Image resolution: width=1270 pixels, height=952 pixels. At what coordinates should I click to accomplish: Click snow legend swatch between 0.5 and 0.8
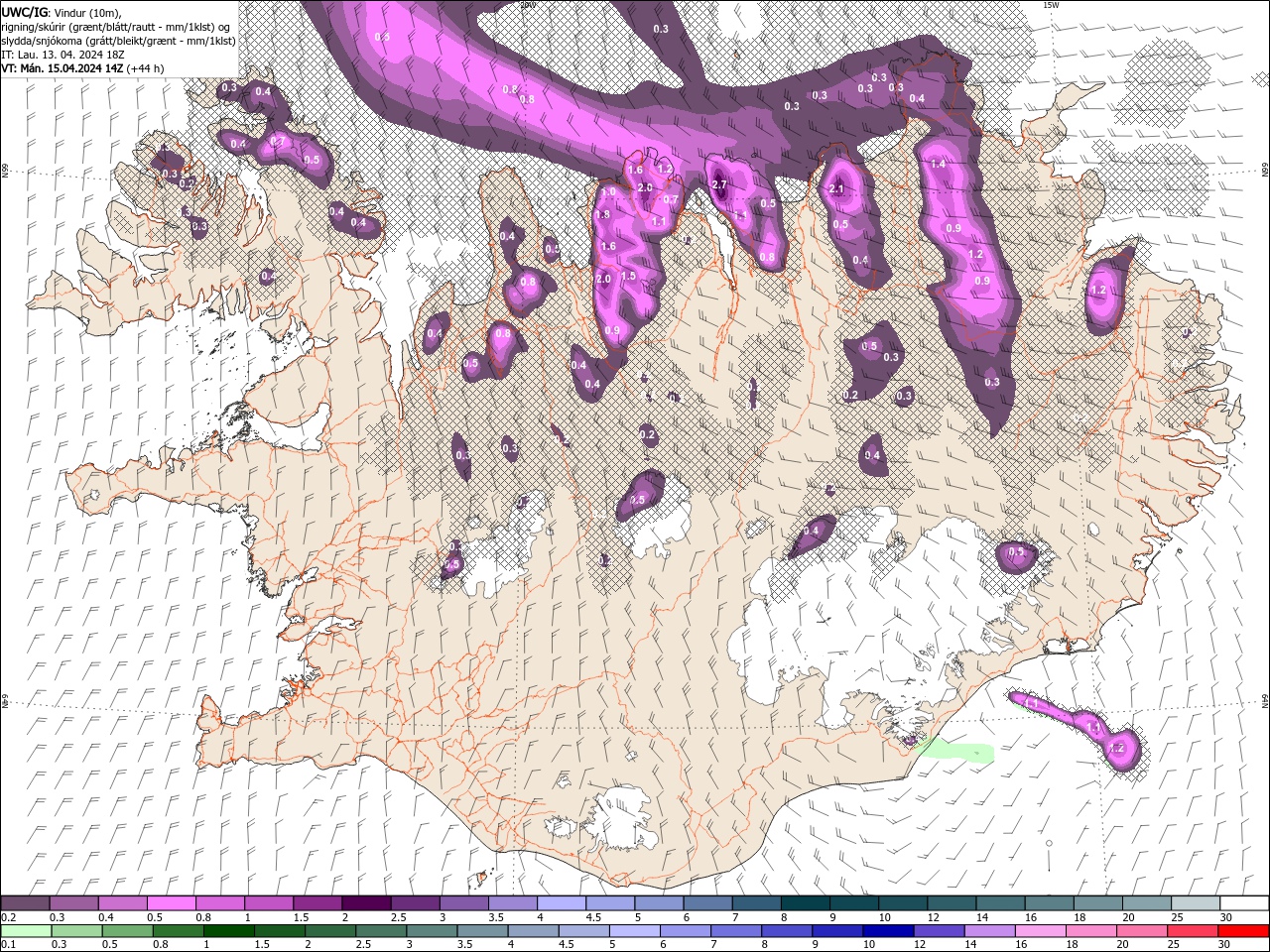(x=171, y=903)
